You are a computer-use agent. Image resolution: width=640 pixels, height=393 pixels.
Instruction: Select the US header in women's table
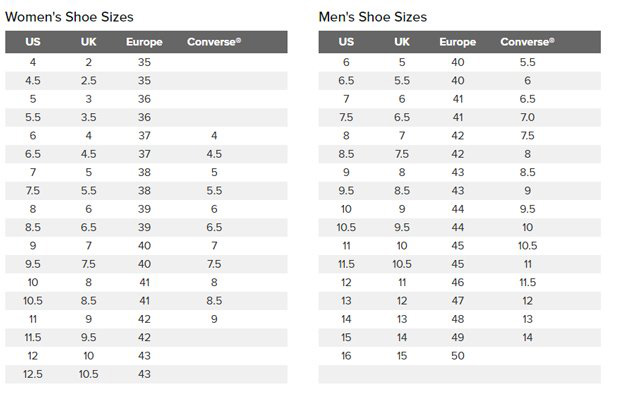[33, 42]
